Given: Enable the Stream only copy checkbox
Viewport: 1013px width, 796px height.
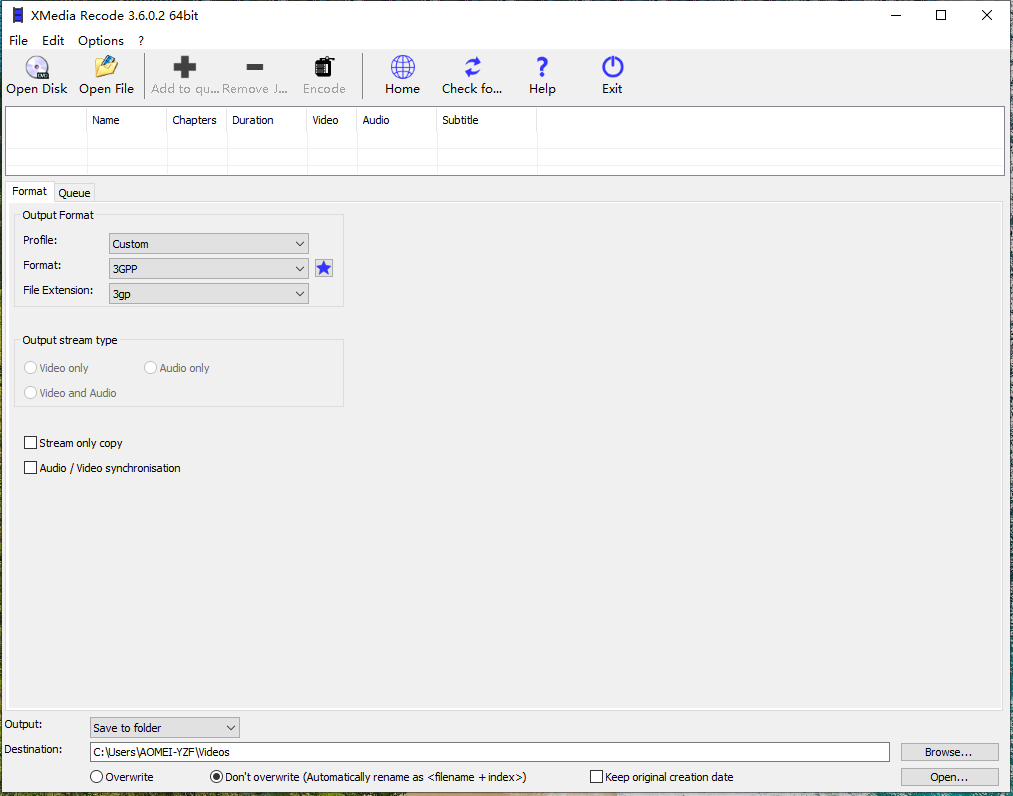Looking at the screenshot, I should pos(30,443).
